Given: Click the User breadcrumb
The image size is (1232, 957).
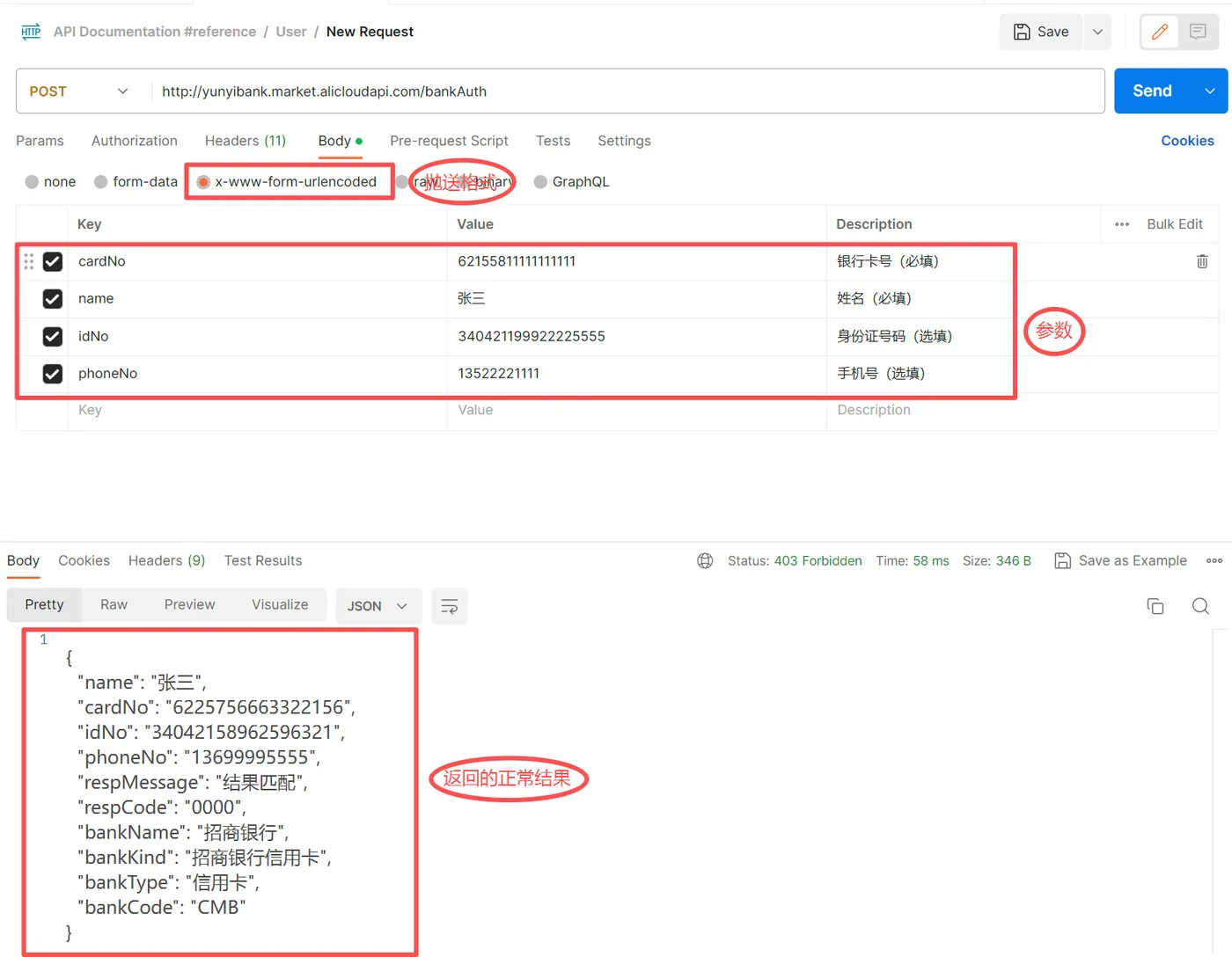Looking at the screenshot, I should 291,32.
